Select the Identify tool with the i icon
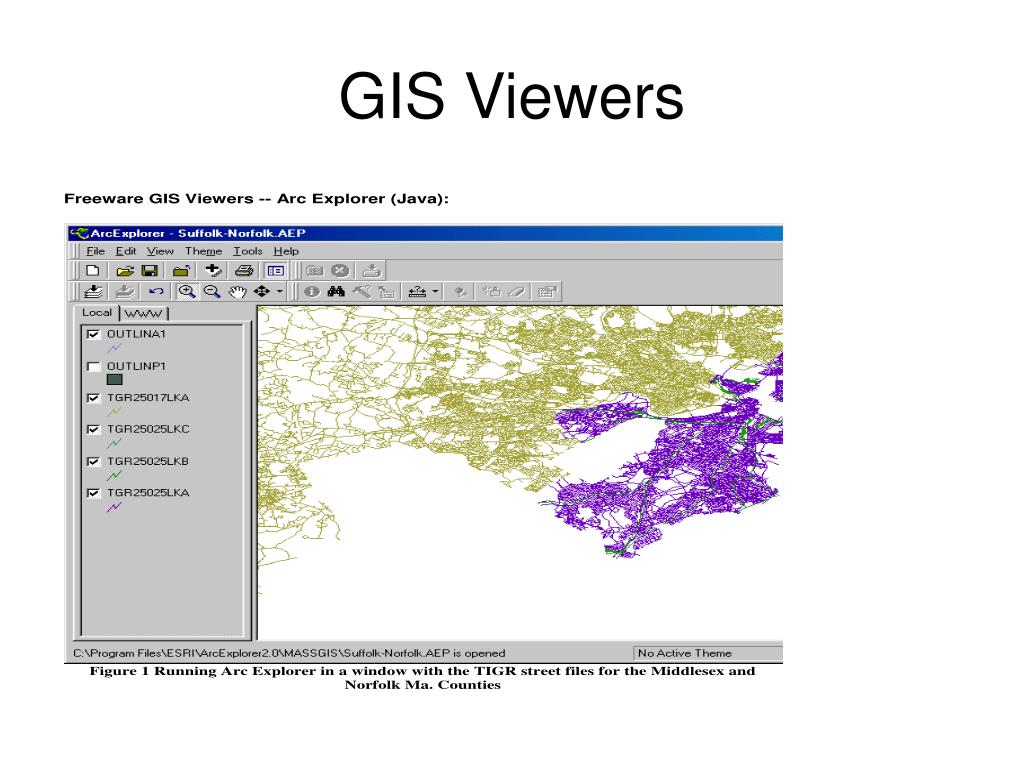Viewport: 1024px width, 768px height. coord(312,291)
